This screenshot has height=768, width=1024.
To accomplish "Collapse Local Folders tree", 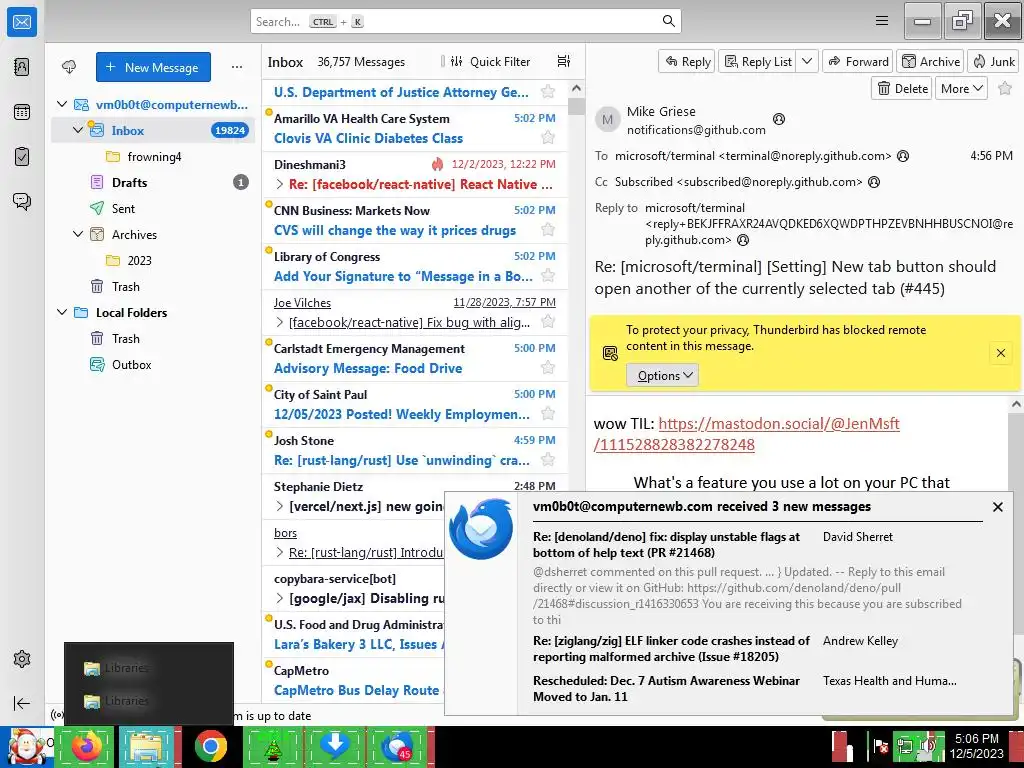I will tap(62, 312).
